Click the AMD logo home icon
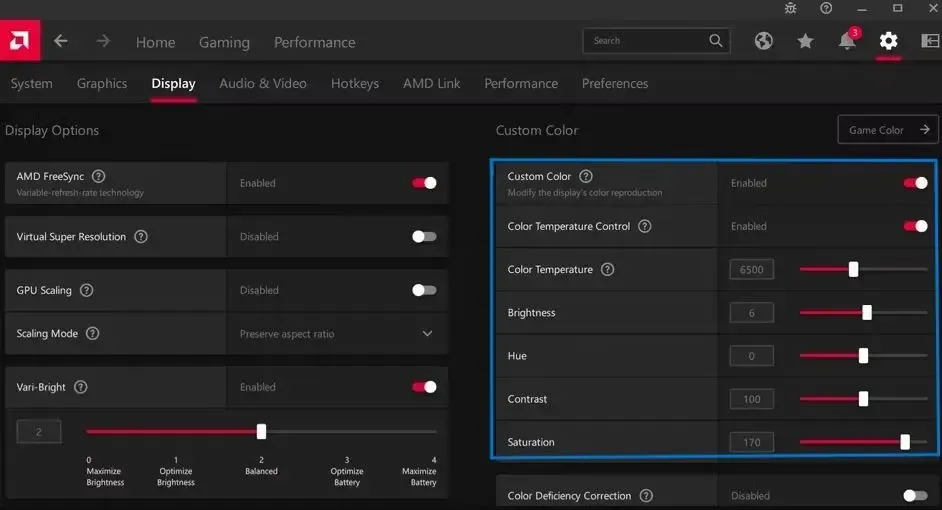This screenshot has height=510, width=942. click(x=18, y=42)
